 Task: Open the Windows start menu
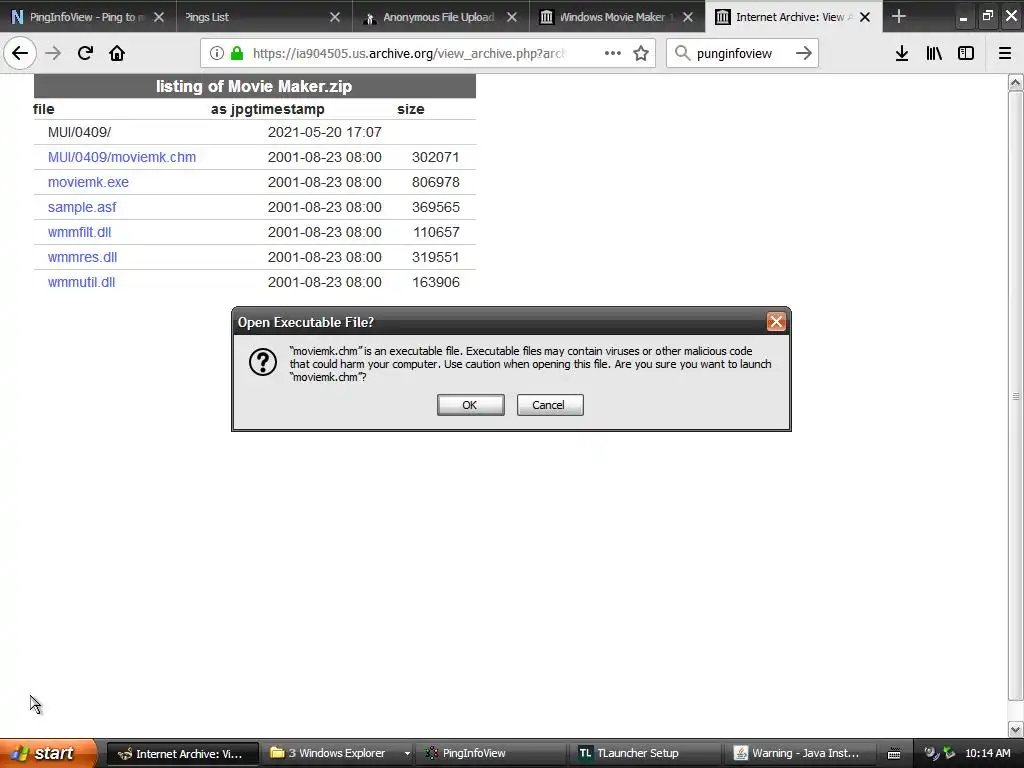tap(47, 753)
